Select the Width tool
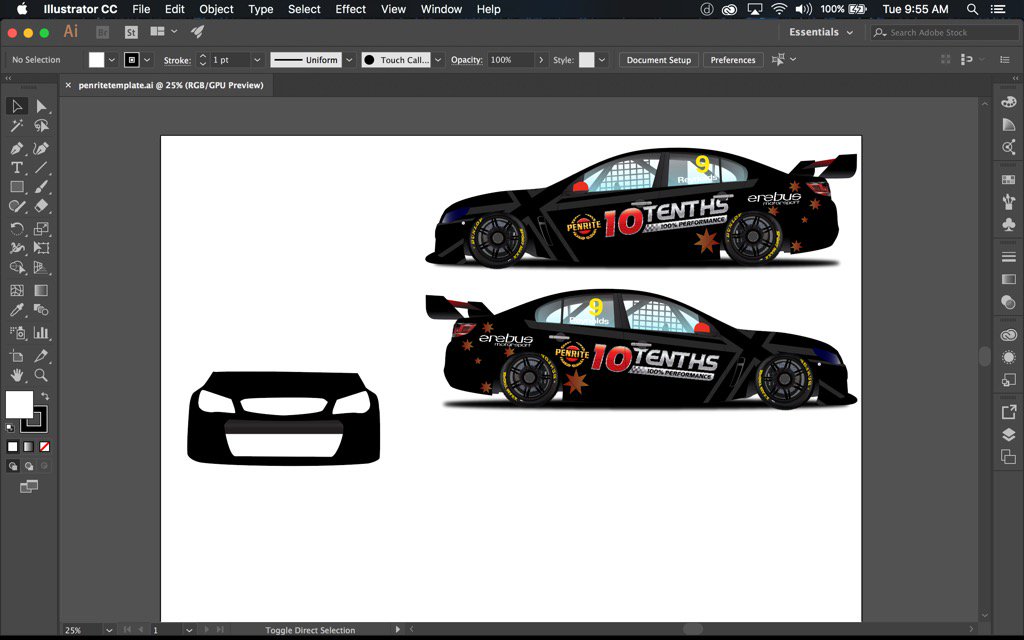The width and height of the screenshot is (1024, 640). coord(17,248)
